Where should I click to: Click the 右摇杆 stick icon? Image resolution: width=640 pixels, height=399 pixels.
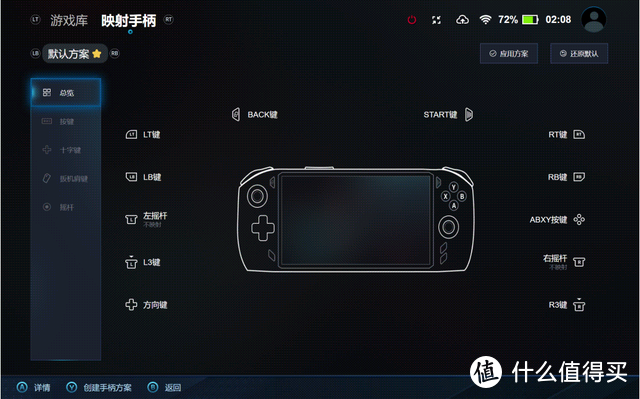point(579,262)
